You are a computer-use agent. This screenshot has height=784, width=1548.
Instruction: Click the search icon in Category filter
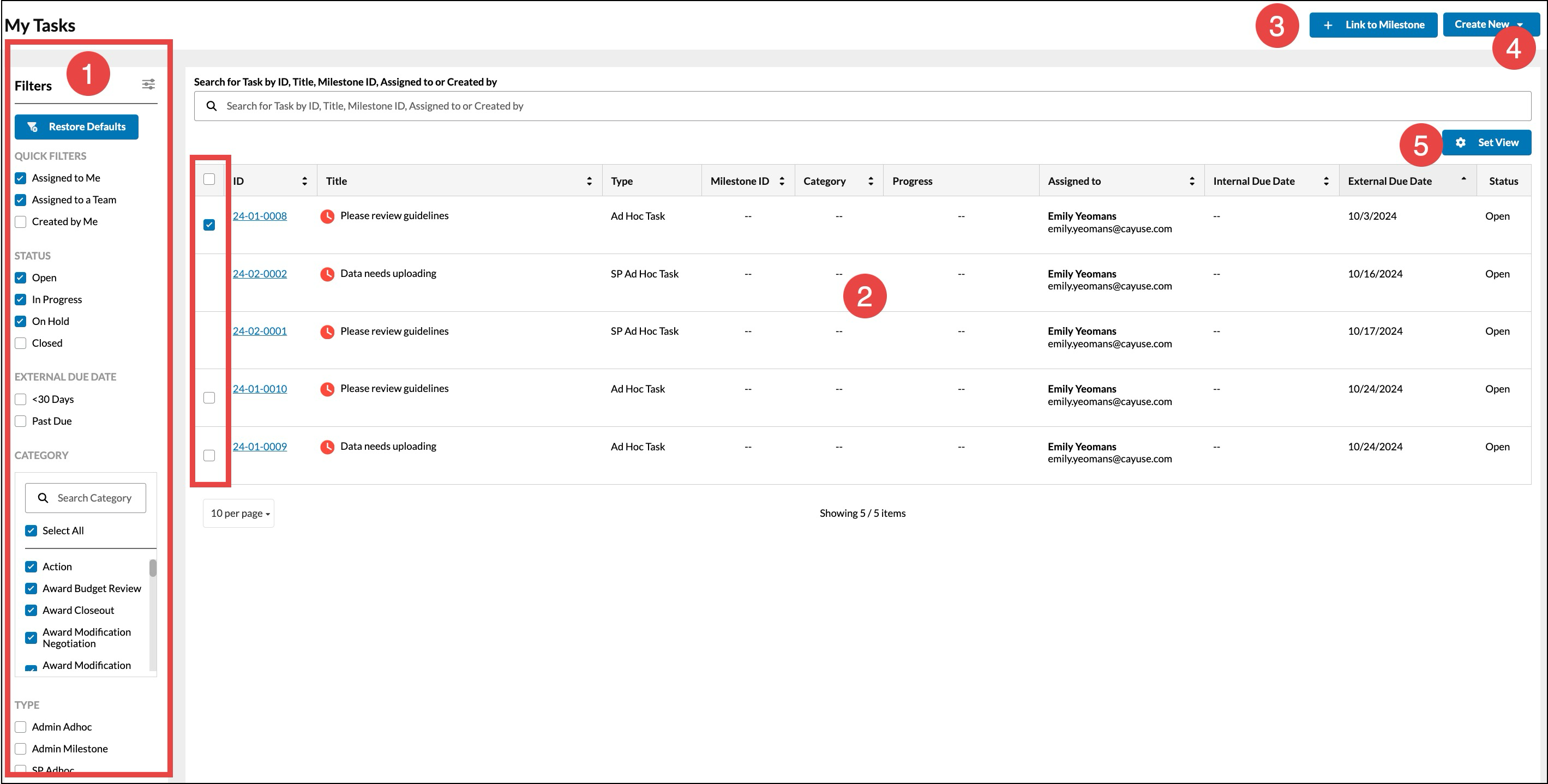click(43, 498)
